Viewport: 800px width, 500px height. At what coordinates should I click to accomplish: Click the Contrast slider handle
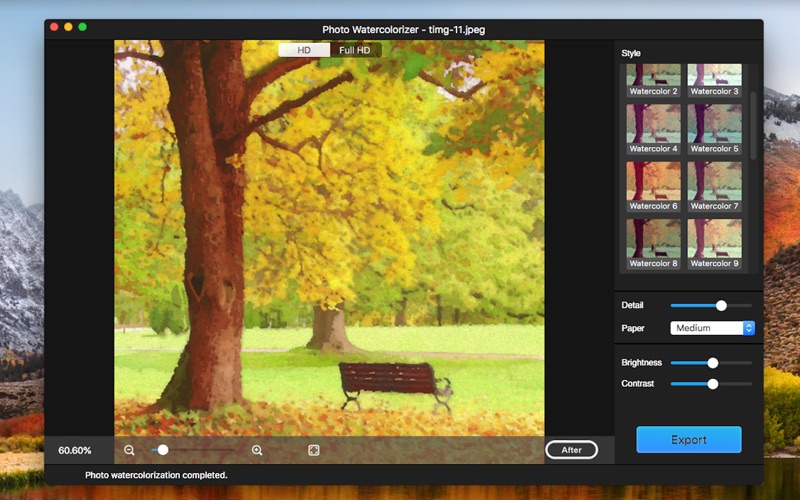click(x=713, y=383)
